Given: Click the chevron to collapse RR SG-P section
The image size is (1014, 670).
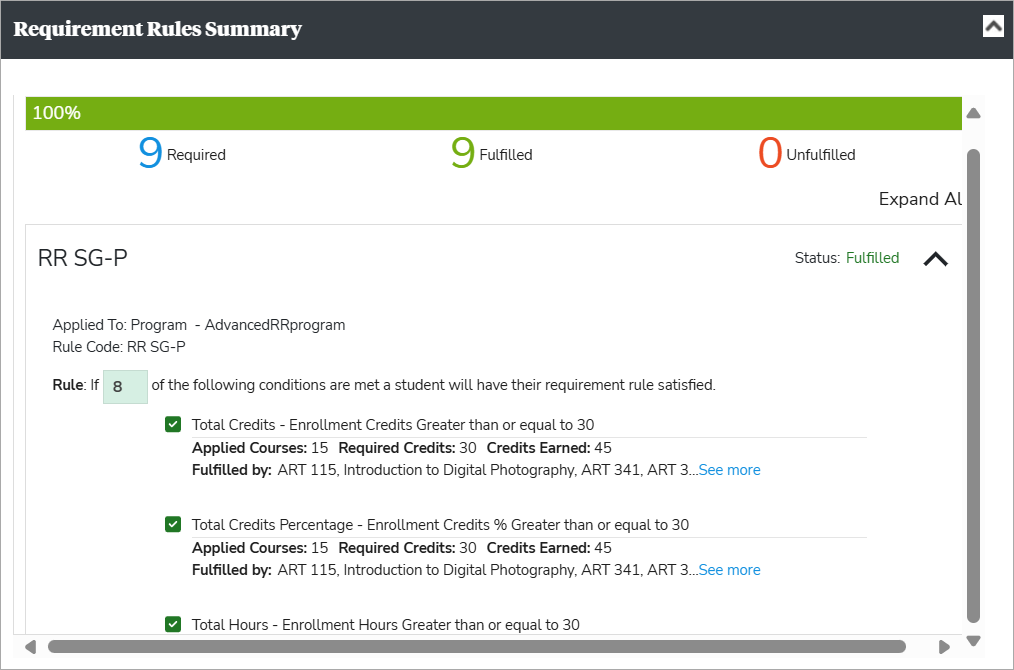Looking at the screenshot, I should (936, 258).
